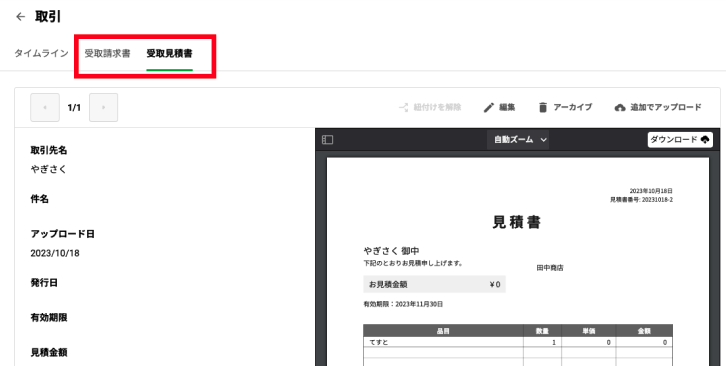Click やぎさく 御中 in the PDF
This screenshot has height=366, width=726.
(x=391, y=251)
